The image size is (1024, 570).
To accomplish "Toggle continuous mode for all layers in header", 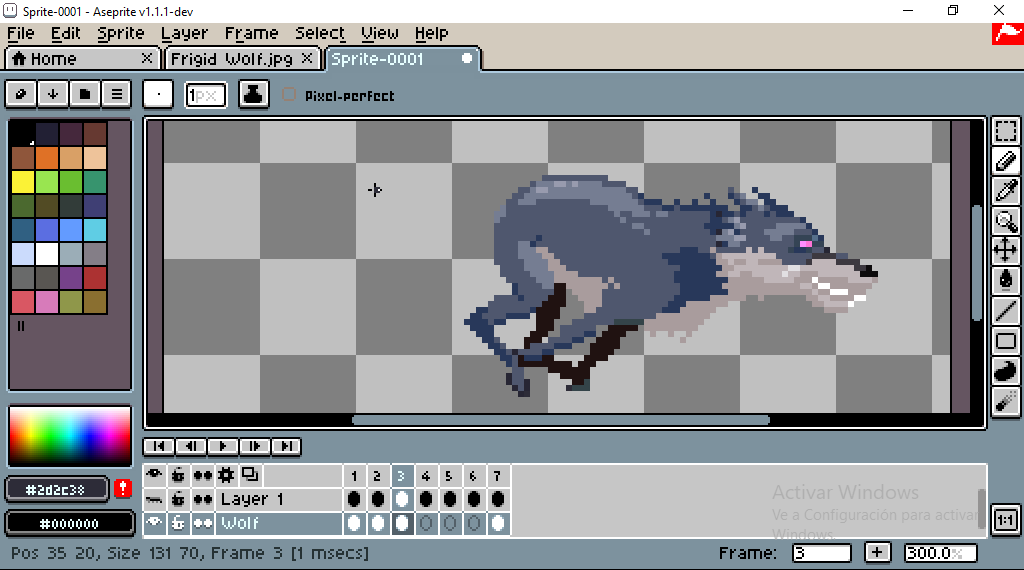I will [202, 475].
